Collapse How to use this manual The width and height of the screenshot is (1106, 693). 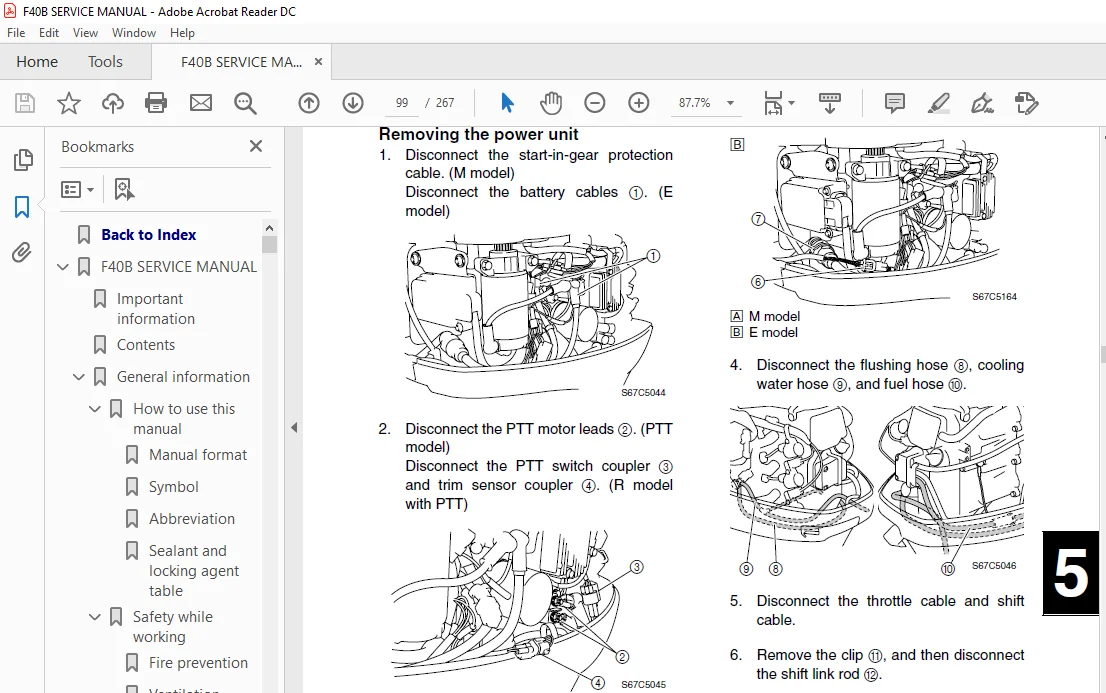[x=95, y=409]
